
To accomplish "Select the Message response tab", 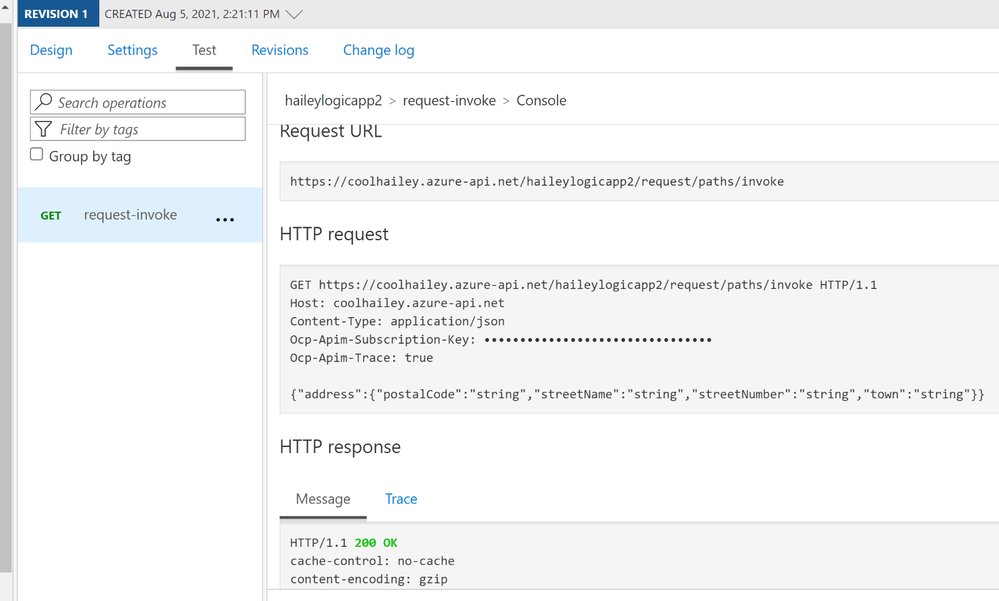I will click(323, 499).
